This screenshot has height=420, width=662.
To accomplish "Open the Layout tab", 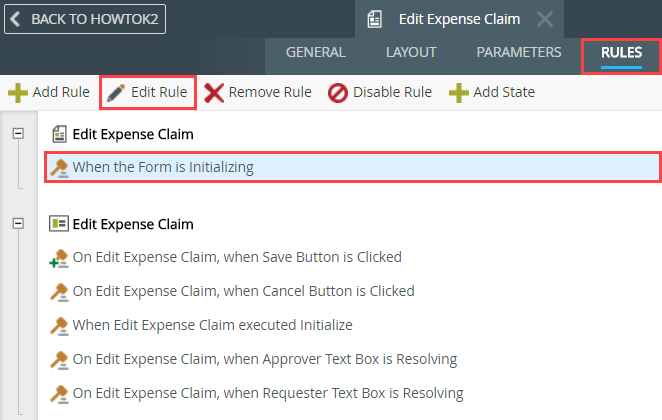I will pos(411,53).
